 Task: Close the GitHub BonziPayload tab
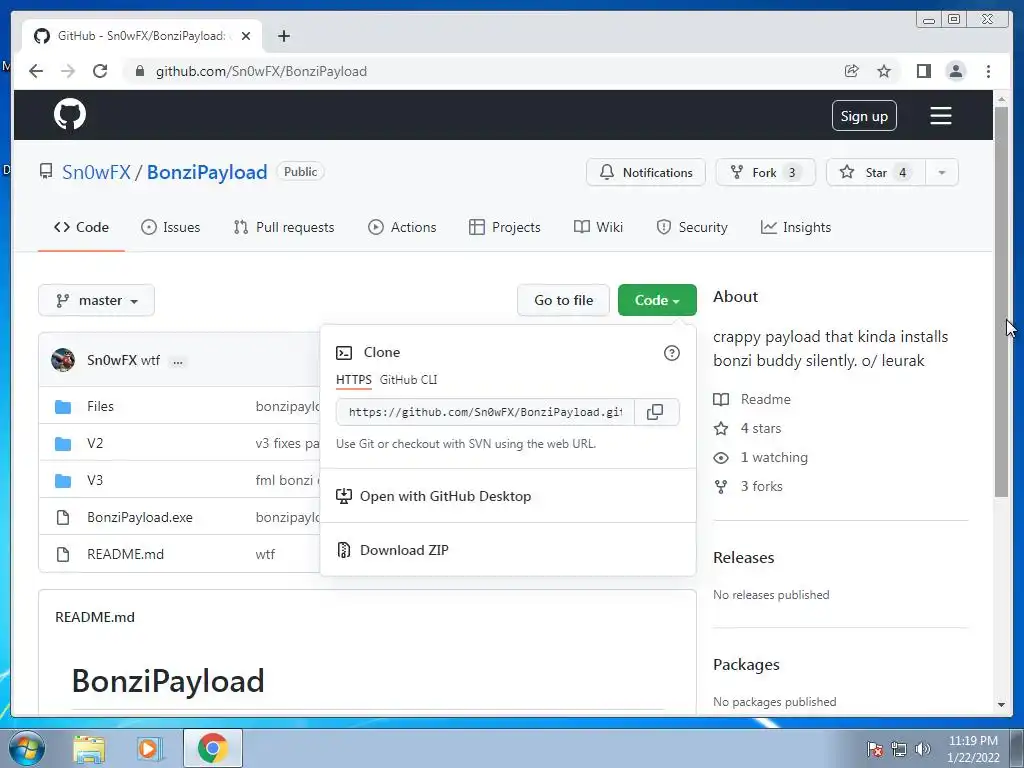pyautogui.click(x=246, y=36)
